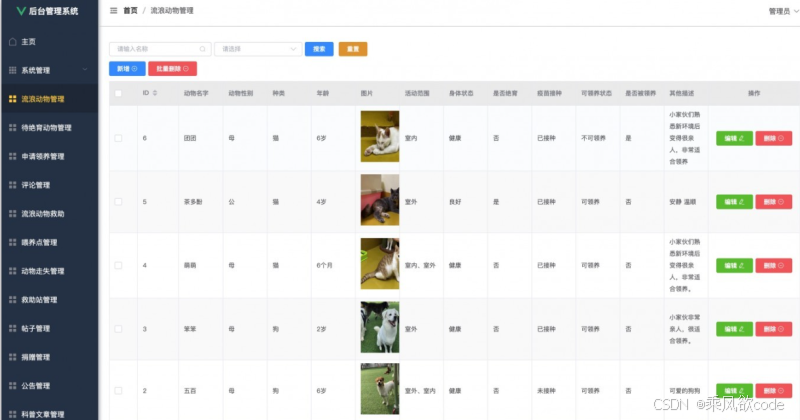Click the blue 搜索 button
Screen dimensions: 800x420
pos(319,49)
